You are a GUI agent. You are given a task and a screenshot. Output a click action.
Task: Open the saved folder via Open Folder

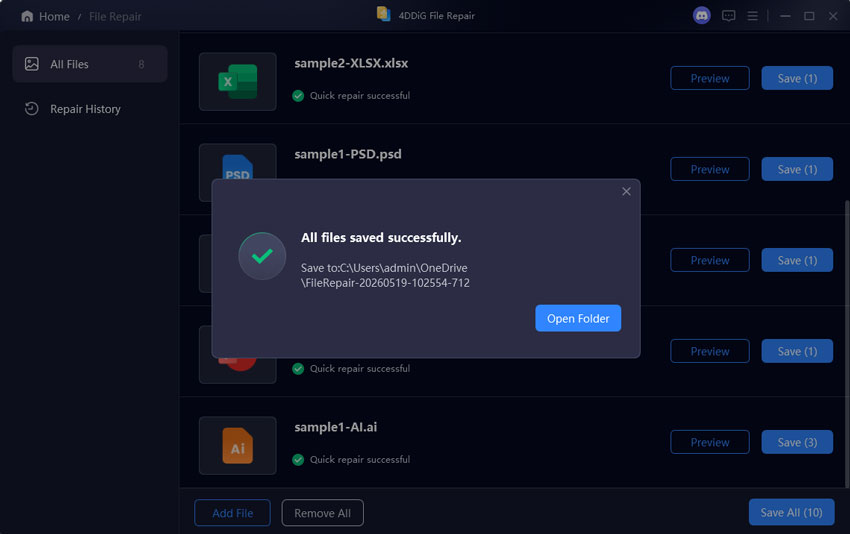(x=578, y=318)
